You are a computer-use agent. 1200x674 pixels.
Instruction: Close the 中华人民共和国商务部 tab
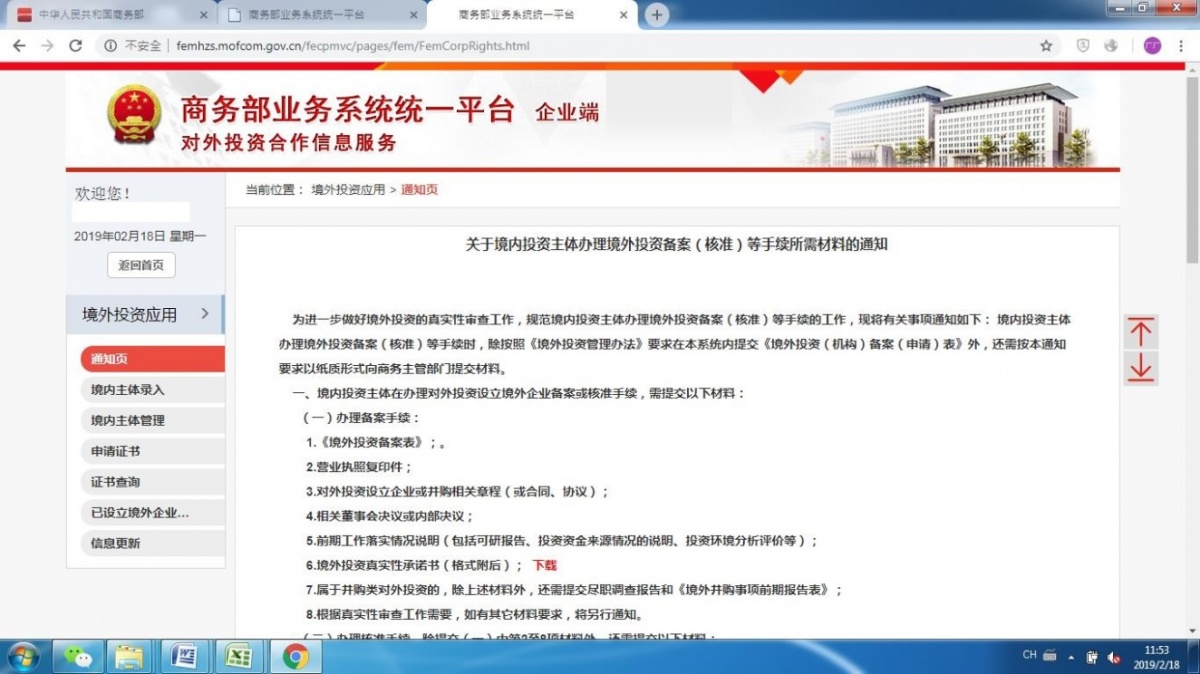click(204, 16)
